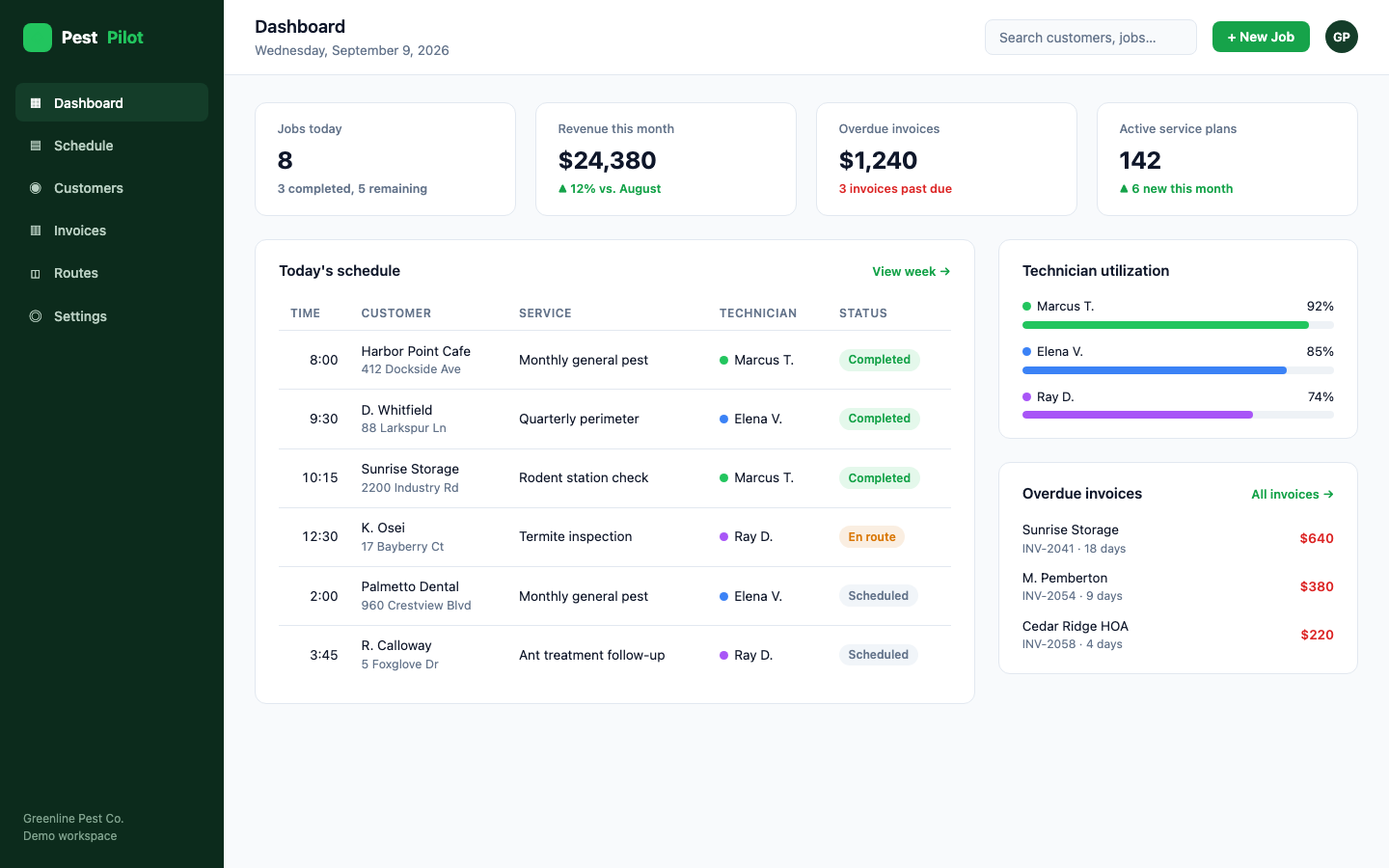Click the green Pest Pilot logo square

(38, 38)
